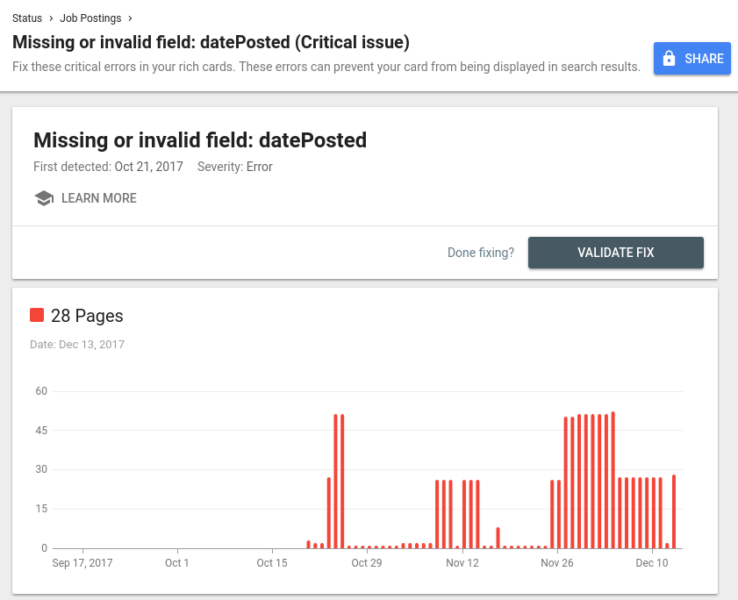Click the graduation cap Learn More icon
The width and height of the screenshot is (738, 600).
tap(44, 198)
